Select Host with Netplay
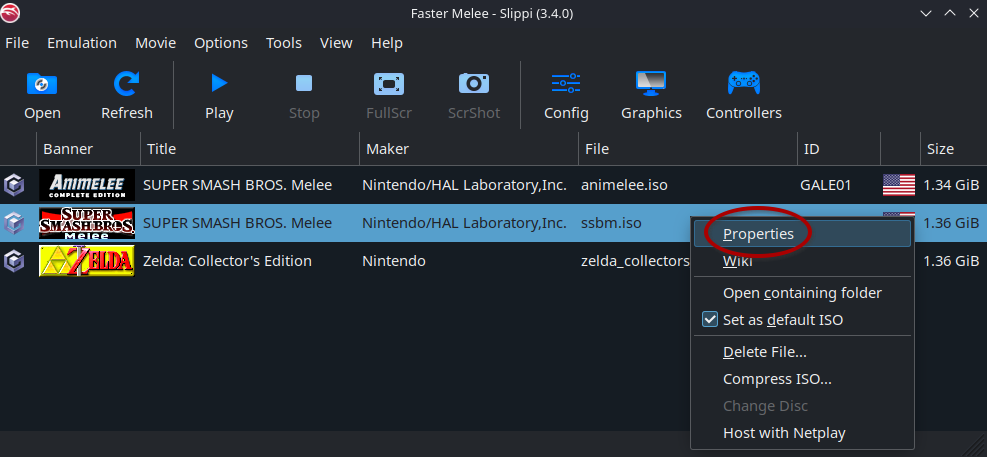The width and height of the screenshot is (987, 457). pos(802,433)
